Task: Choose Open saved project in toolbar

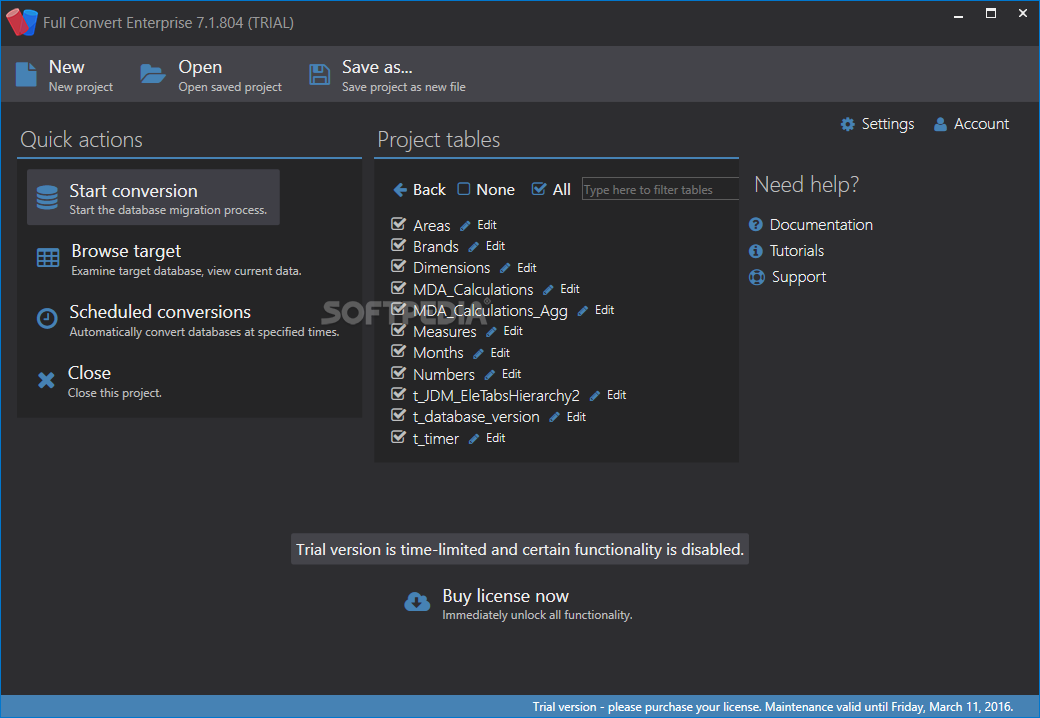Action: click(212, 75)
